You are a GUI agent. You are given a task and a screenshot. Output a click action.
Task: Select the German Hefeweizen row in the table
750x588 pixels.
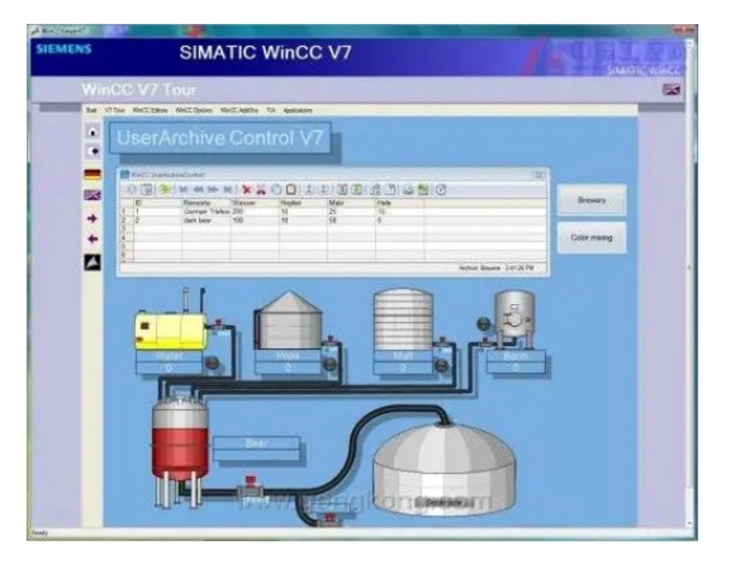[x=333, y=211]
